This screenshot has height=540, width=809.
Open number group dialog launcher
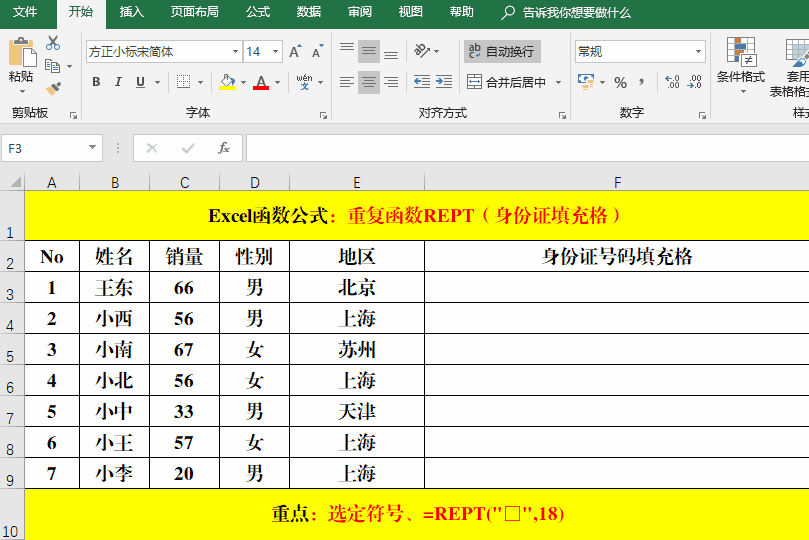702,115
